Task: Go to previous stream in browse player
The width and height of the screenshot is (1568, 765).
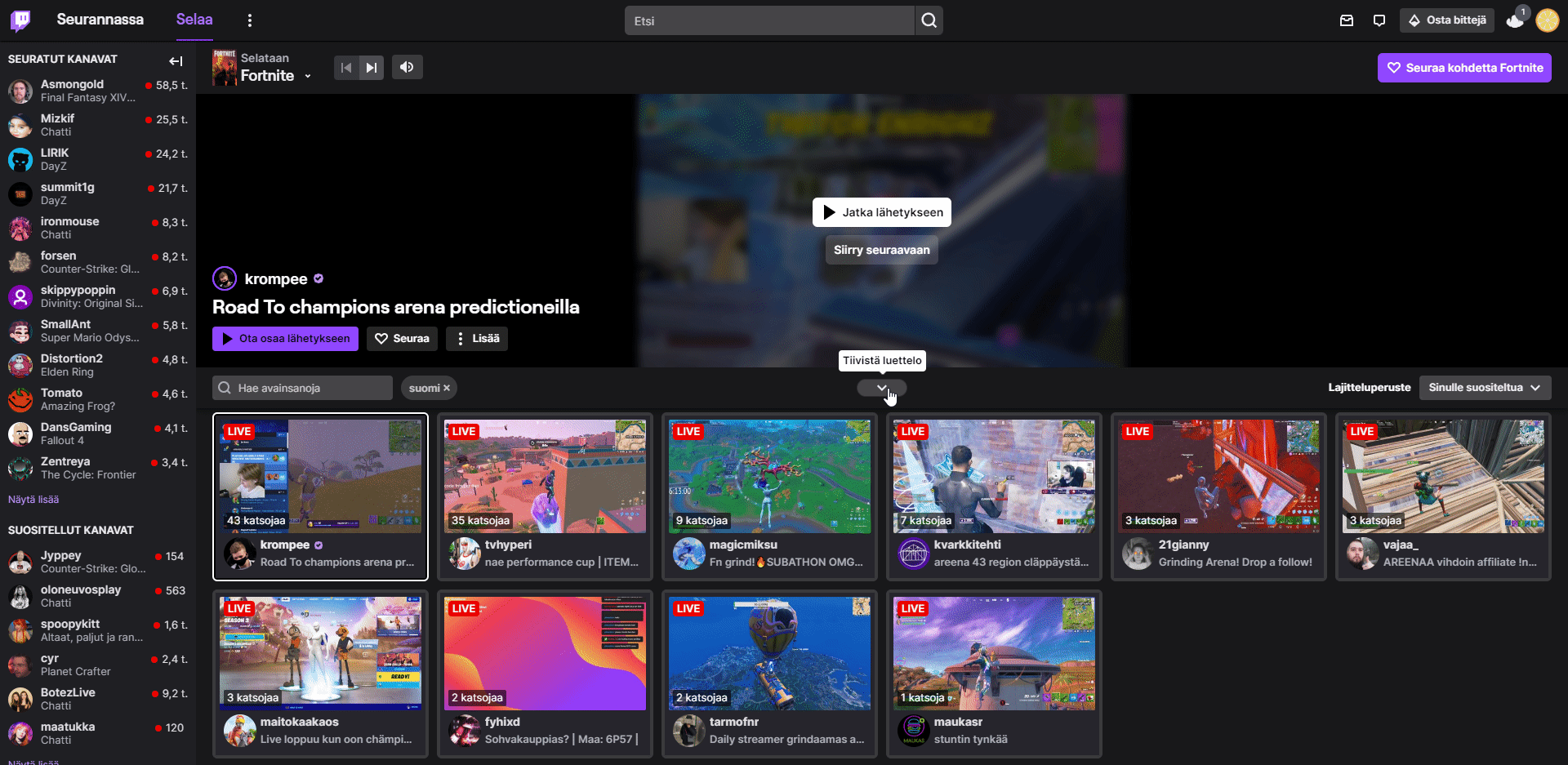Action: point(346,67)
